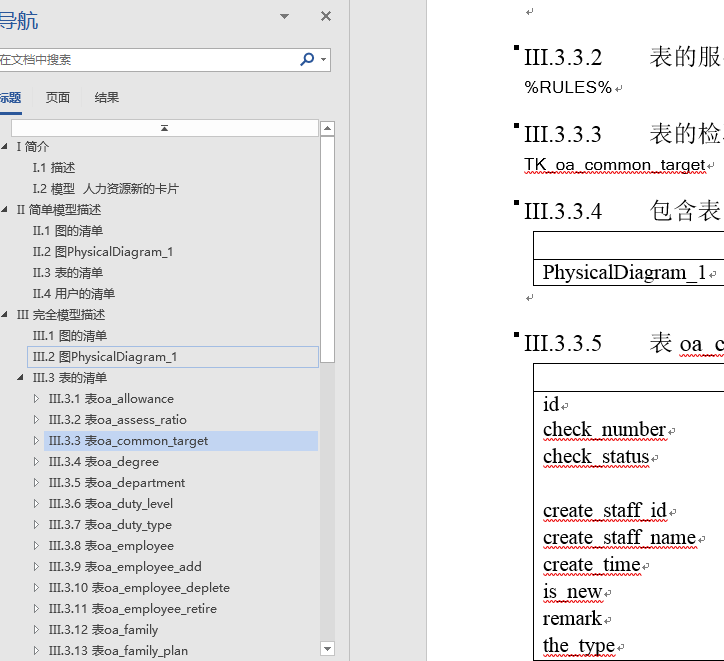724x661 pixels.
Task: Click create_time cell in document table
Action: coord(591,565)
